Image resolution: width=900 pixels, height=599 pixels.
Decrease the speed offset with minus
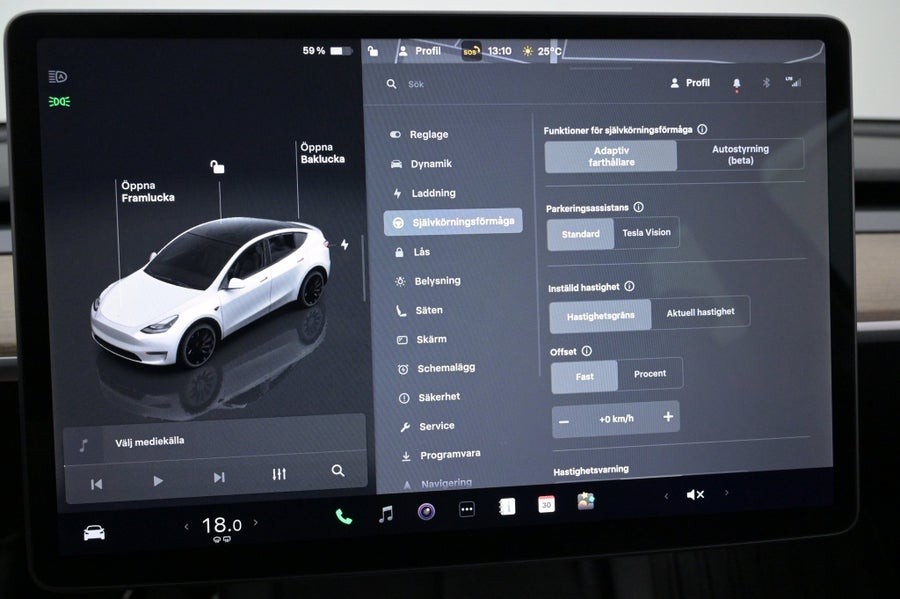coord(564,422)
